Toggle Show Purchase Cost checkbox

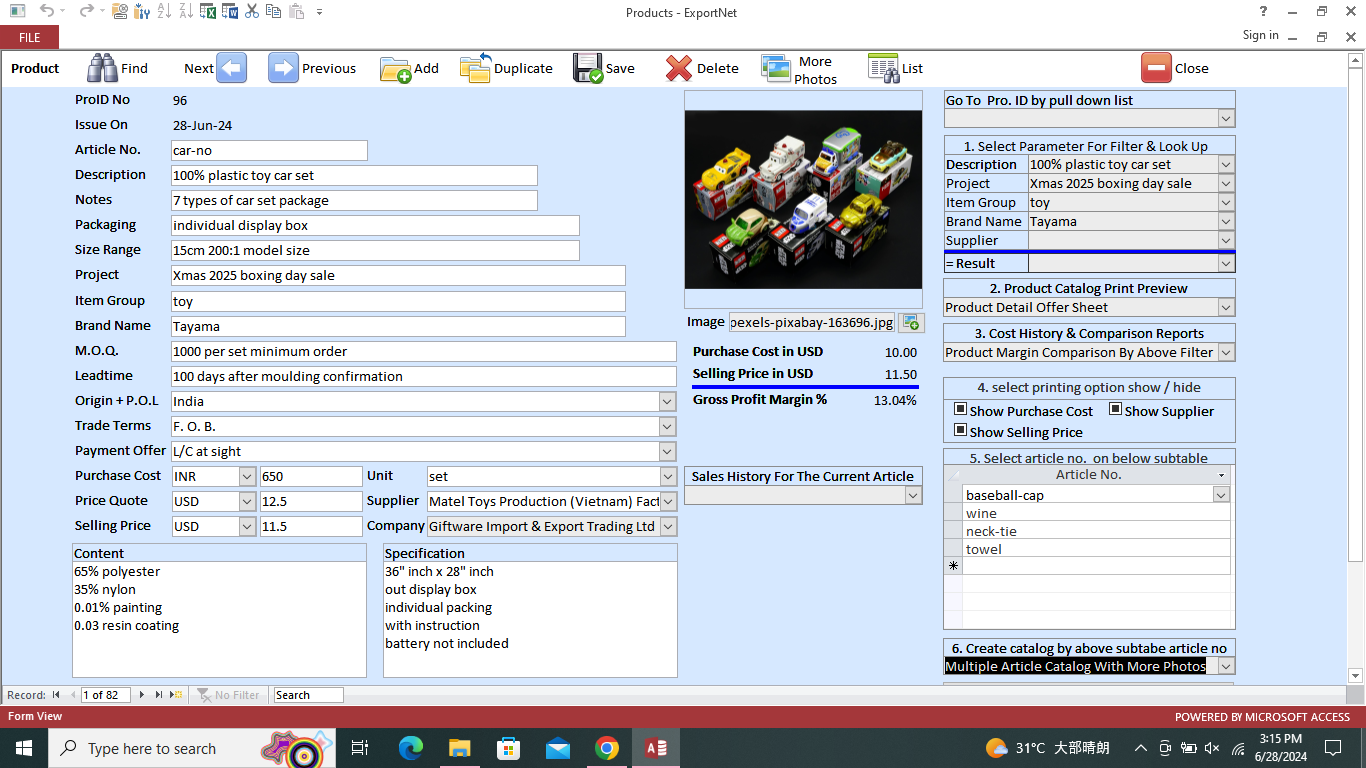click(x=960, y=409)
